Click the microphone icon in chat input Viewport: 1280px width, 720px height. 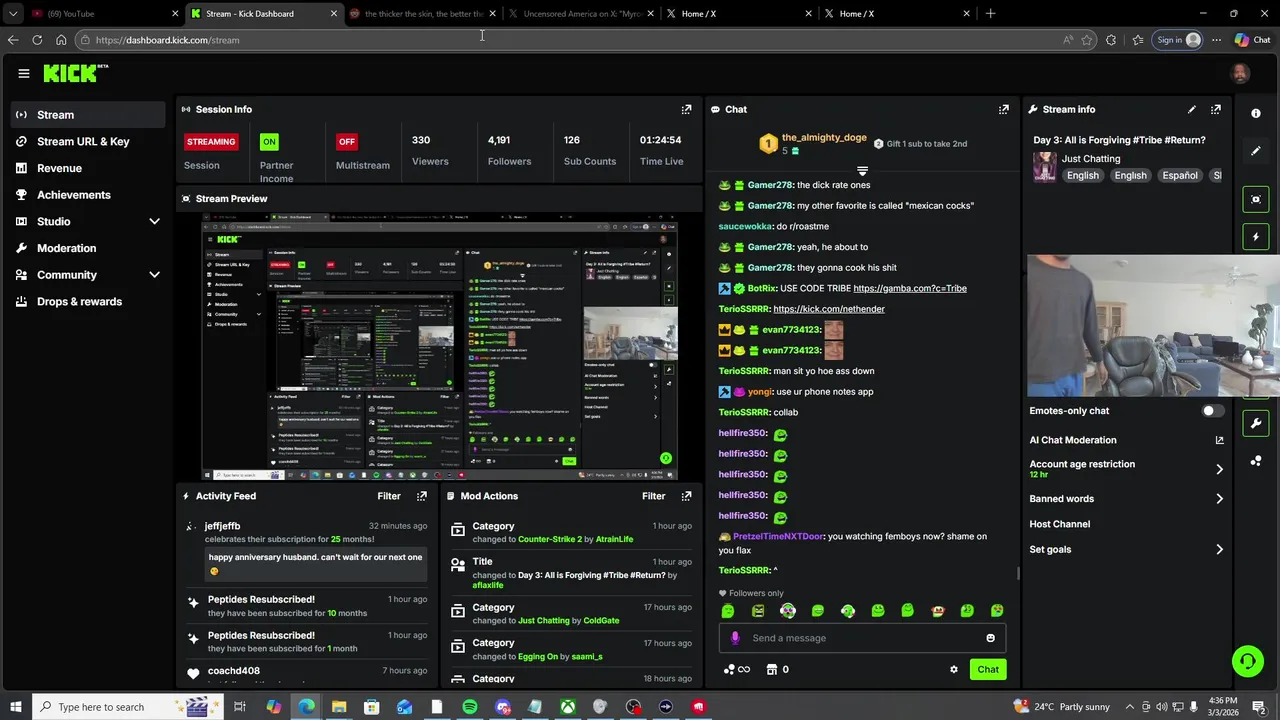click(735, 638)
